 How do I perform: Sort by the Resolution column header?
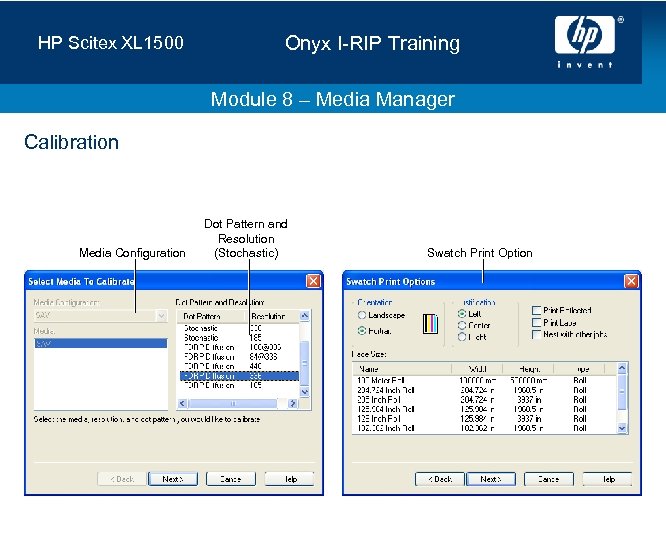coord(273,316)
